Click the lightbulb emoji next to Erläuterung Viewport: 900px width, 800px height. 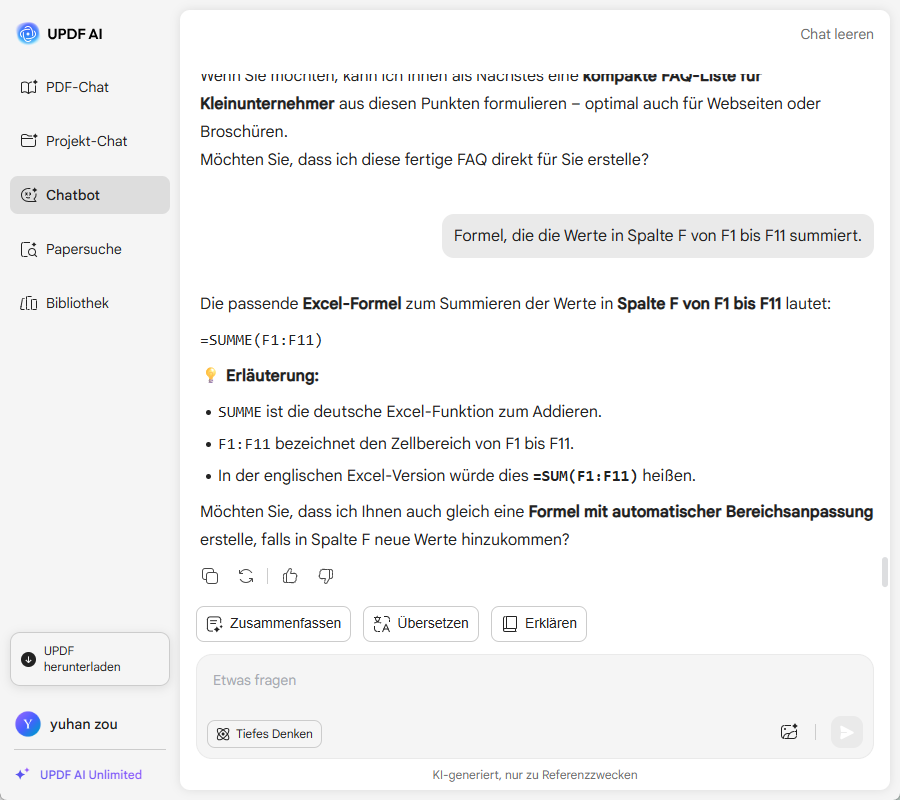click(211, 375)
